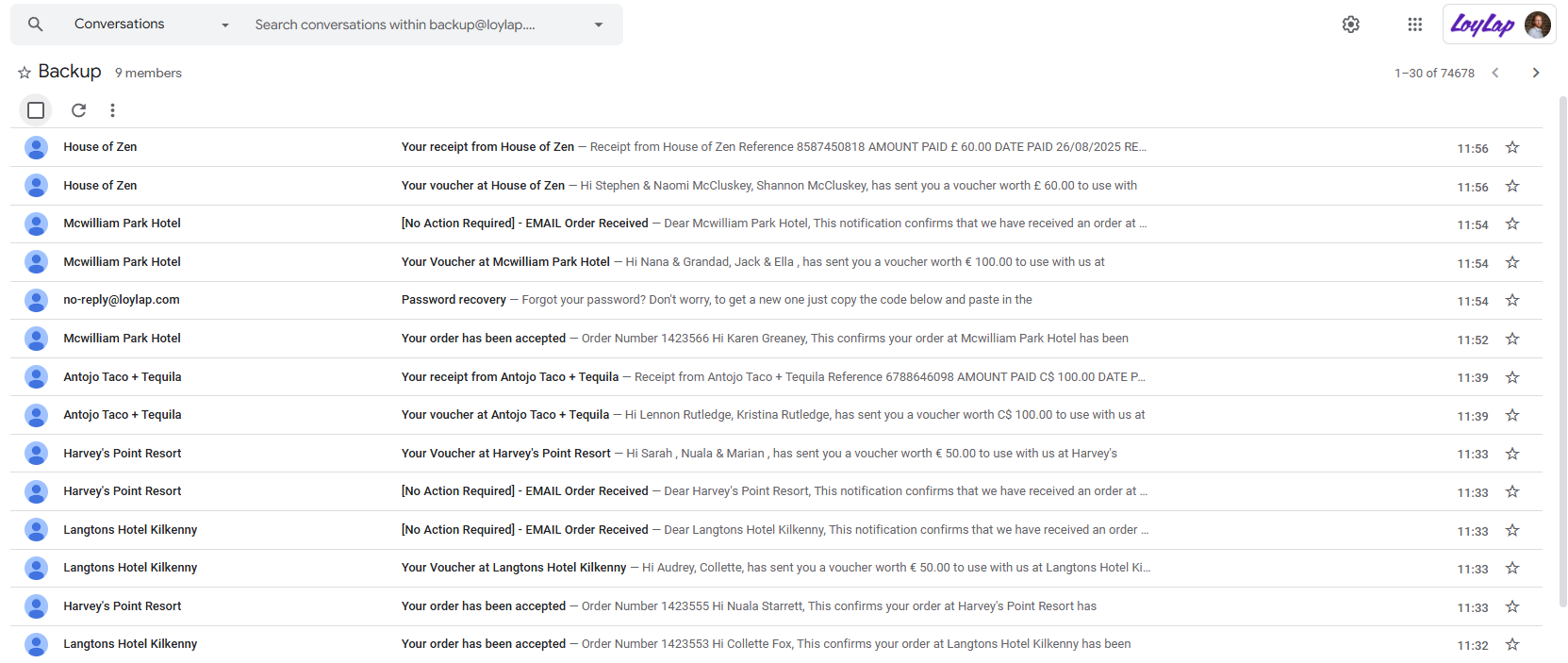
Task: Click the search magnifier icon
Action: click(35, 25)
